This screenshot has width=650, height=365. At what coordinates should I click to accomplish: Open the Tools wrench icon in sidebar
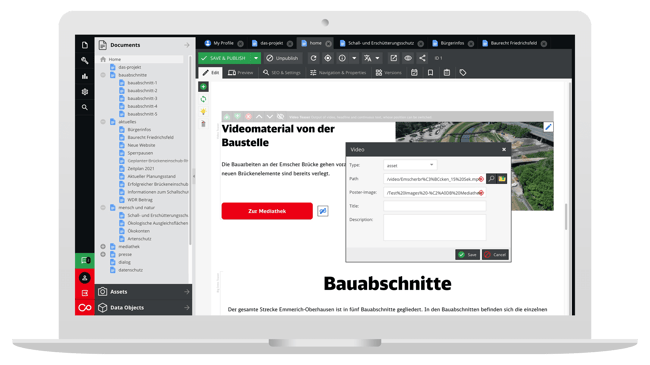[x=85, y=61]
